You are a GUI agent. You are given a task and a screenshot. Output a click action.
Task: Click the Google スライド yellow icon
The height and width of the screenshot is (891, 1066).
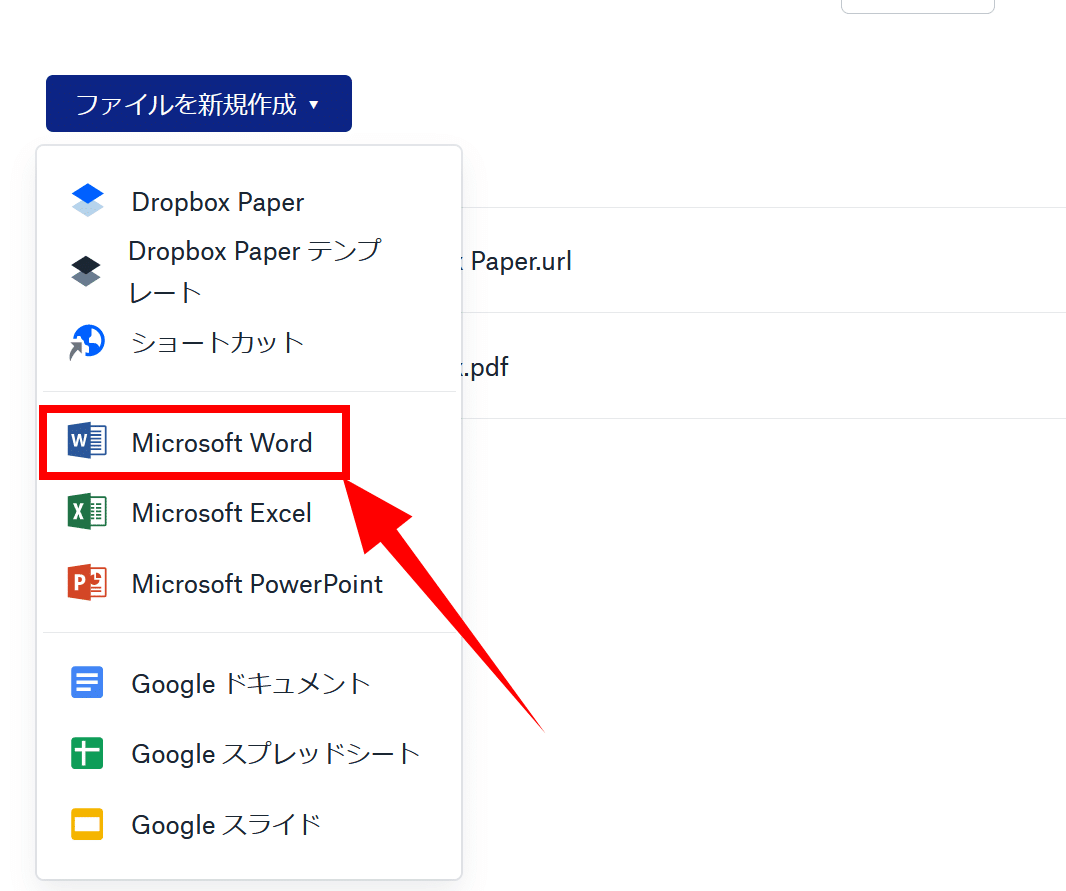point(87,824)
